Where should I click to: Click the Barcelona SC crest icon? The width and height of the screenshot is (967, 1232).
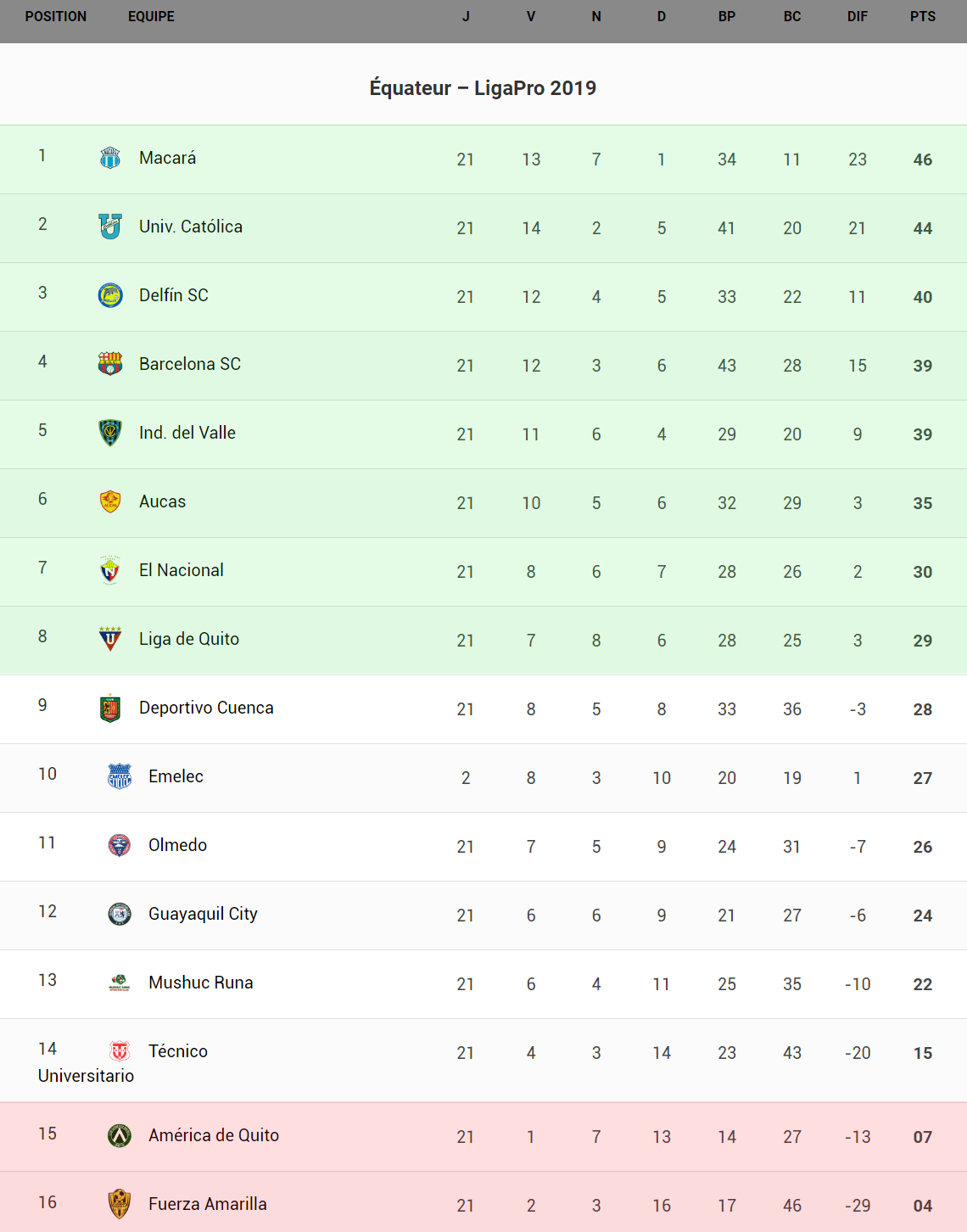pyautogui.click(x=110, y=364)
